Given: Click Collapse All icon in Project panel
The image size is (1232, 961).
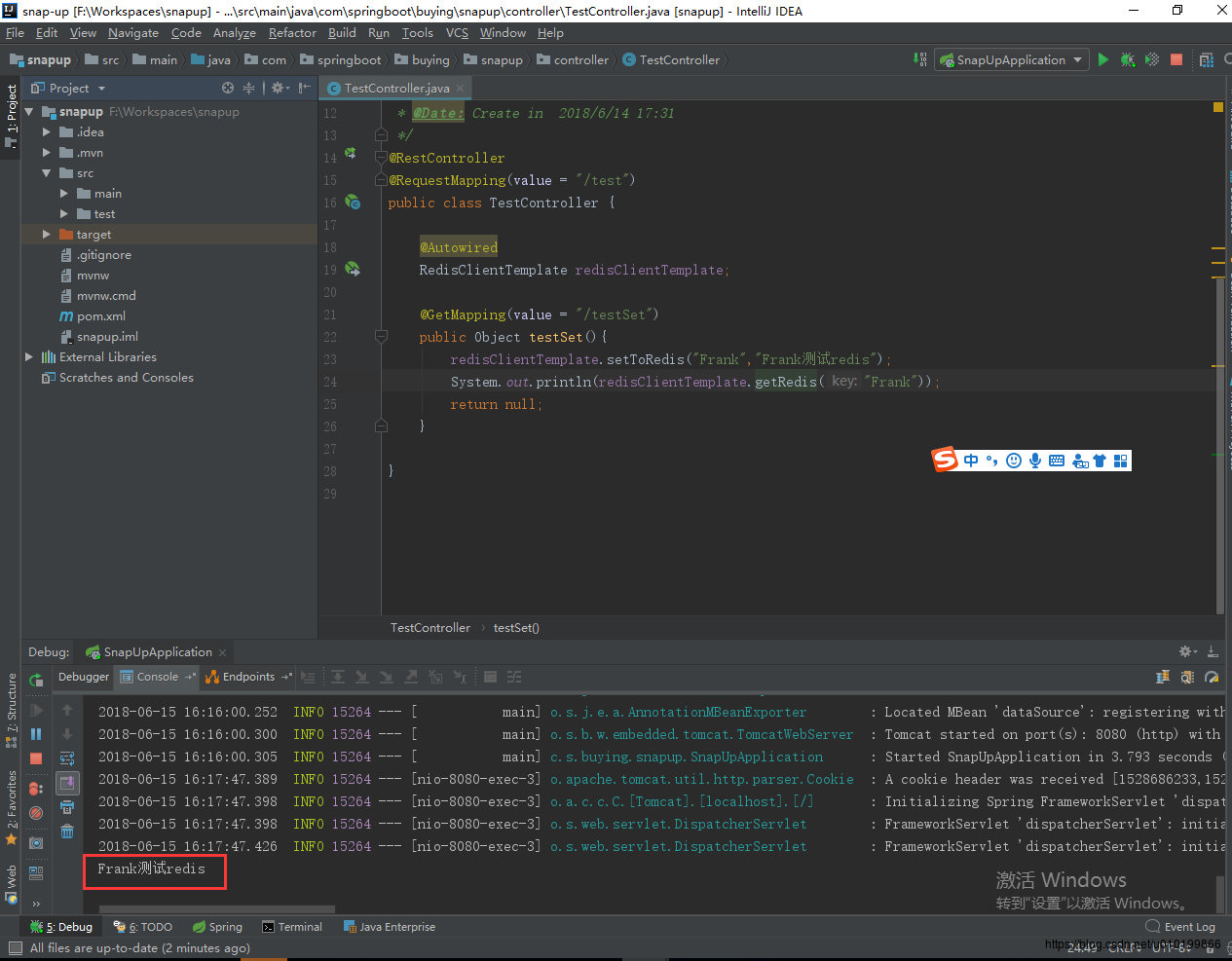Looking at the screenshot, I should point(249,88).
